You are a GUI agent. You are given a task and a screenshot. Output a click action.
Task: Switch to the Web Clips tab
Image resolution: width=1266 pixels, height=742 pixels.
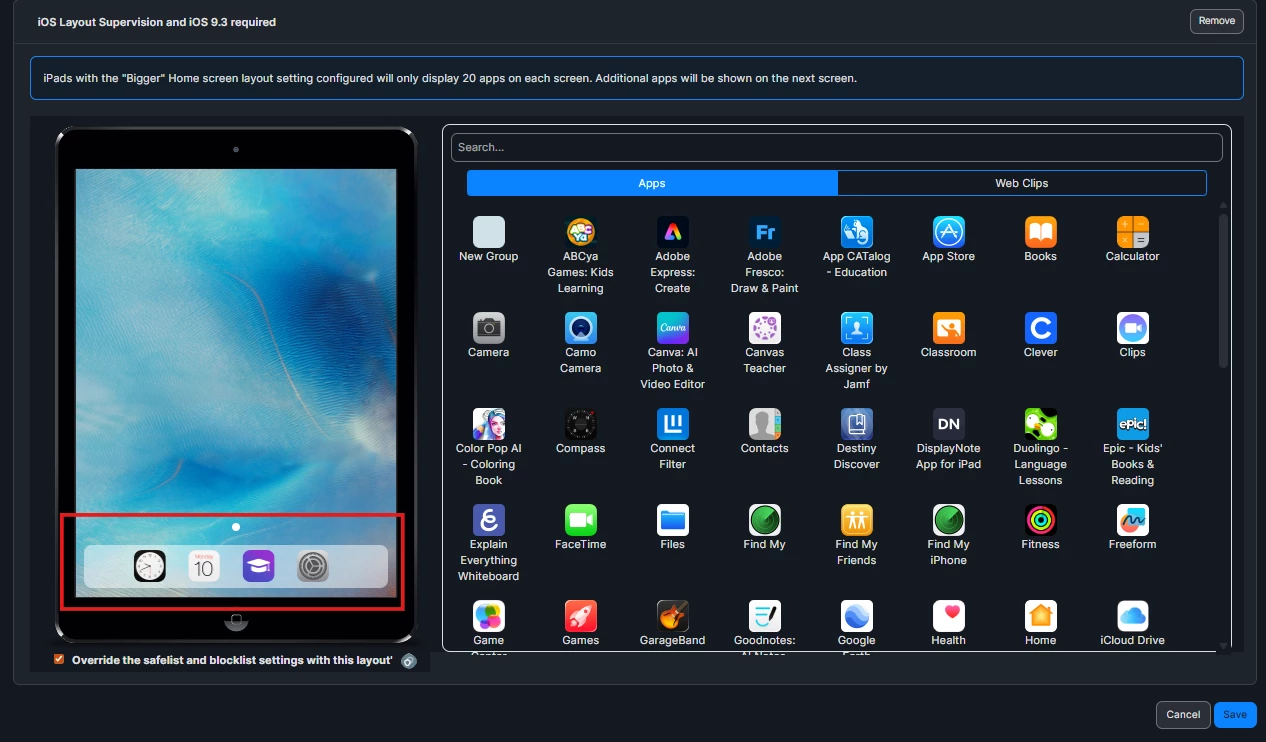1022,183
